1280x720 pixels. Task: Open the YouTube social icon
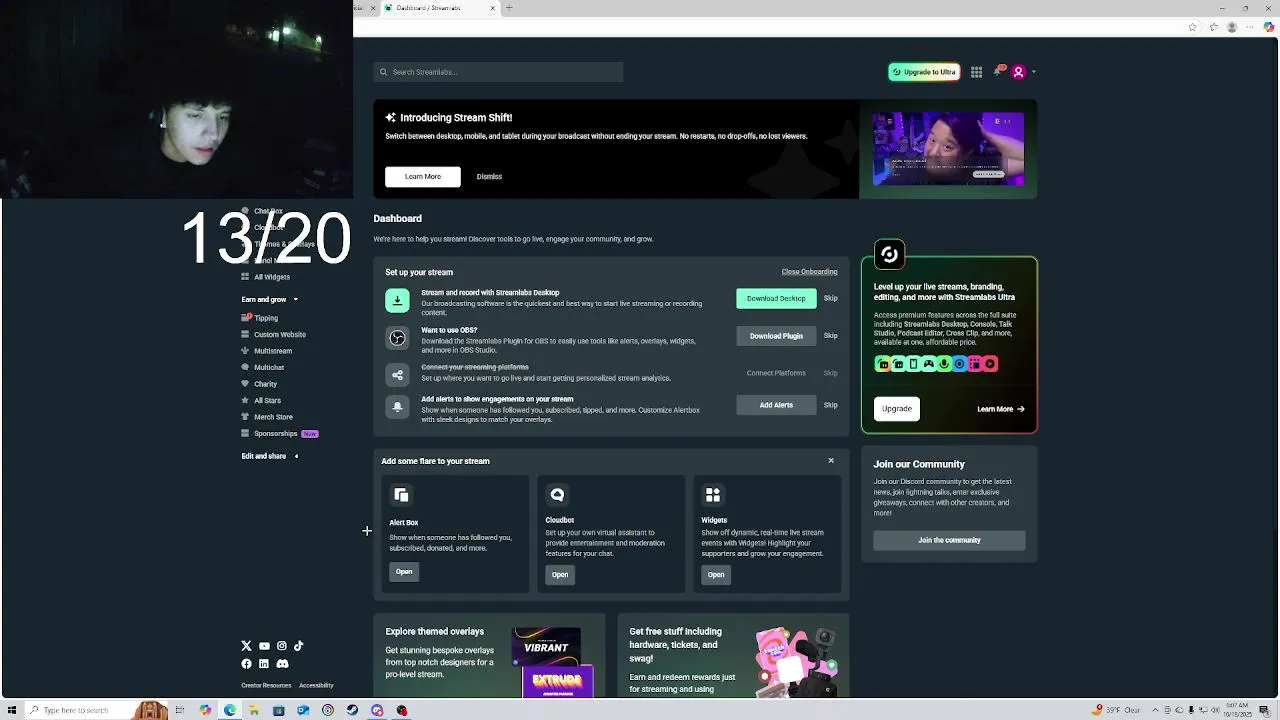tap(264, 646)
